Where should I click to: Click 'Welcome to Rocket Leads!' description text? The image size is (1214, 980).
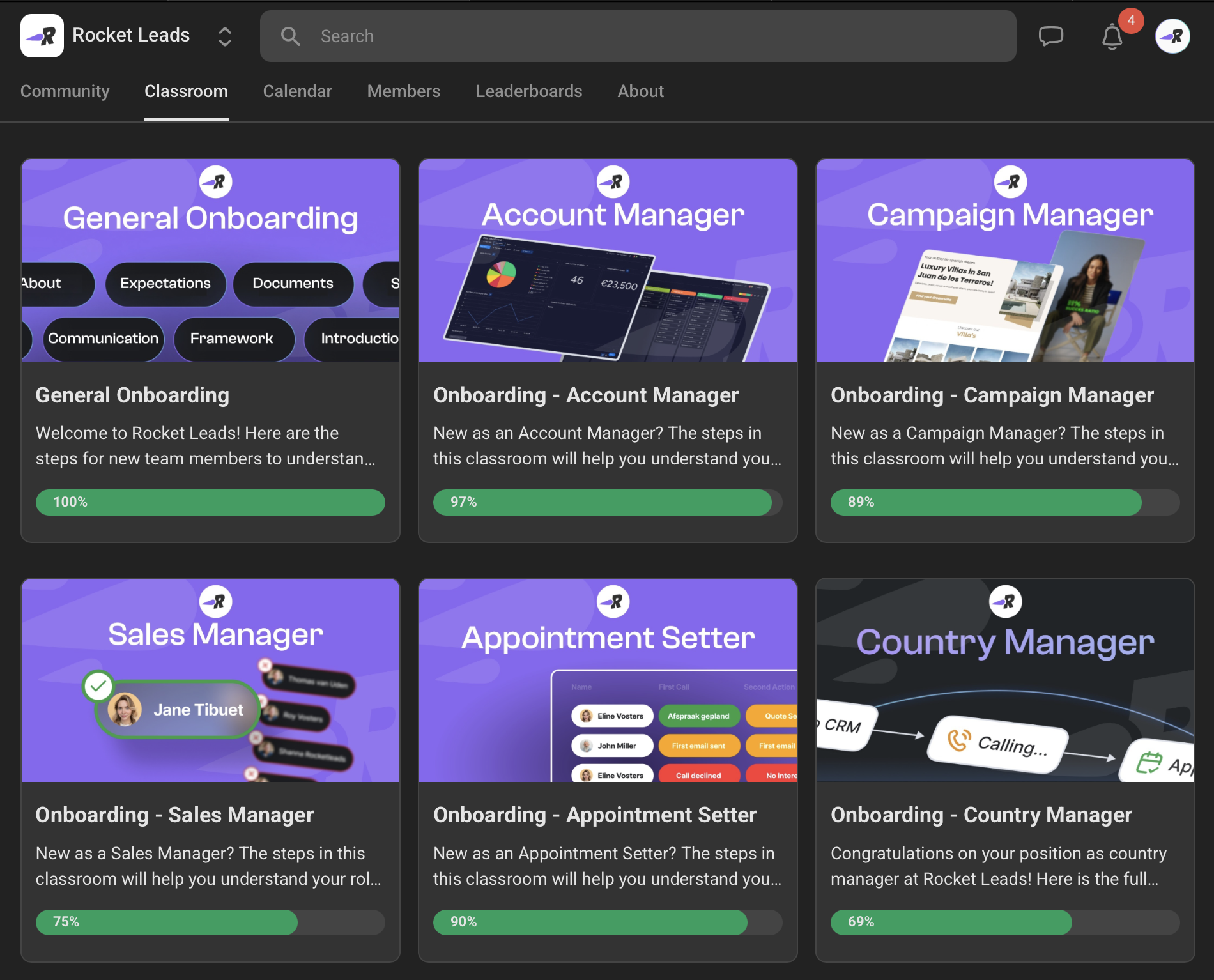(x=206, y=446)
